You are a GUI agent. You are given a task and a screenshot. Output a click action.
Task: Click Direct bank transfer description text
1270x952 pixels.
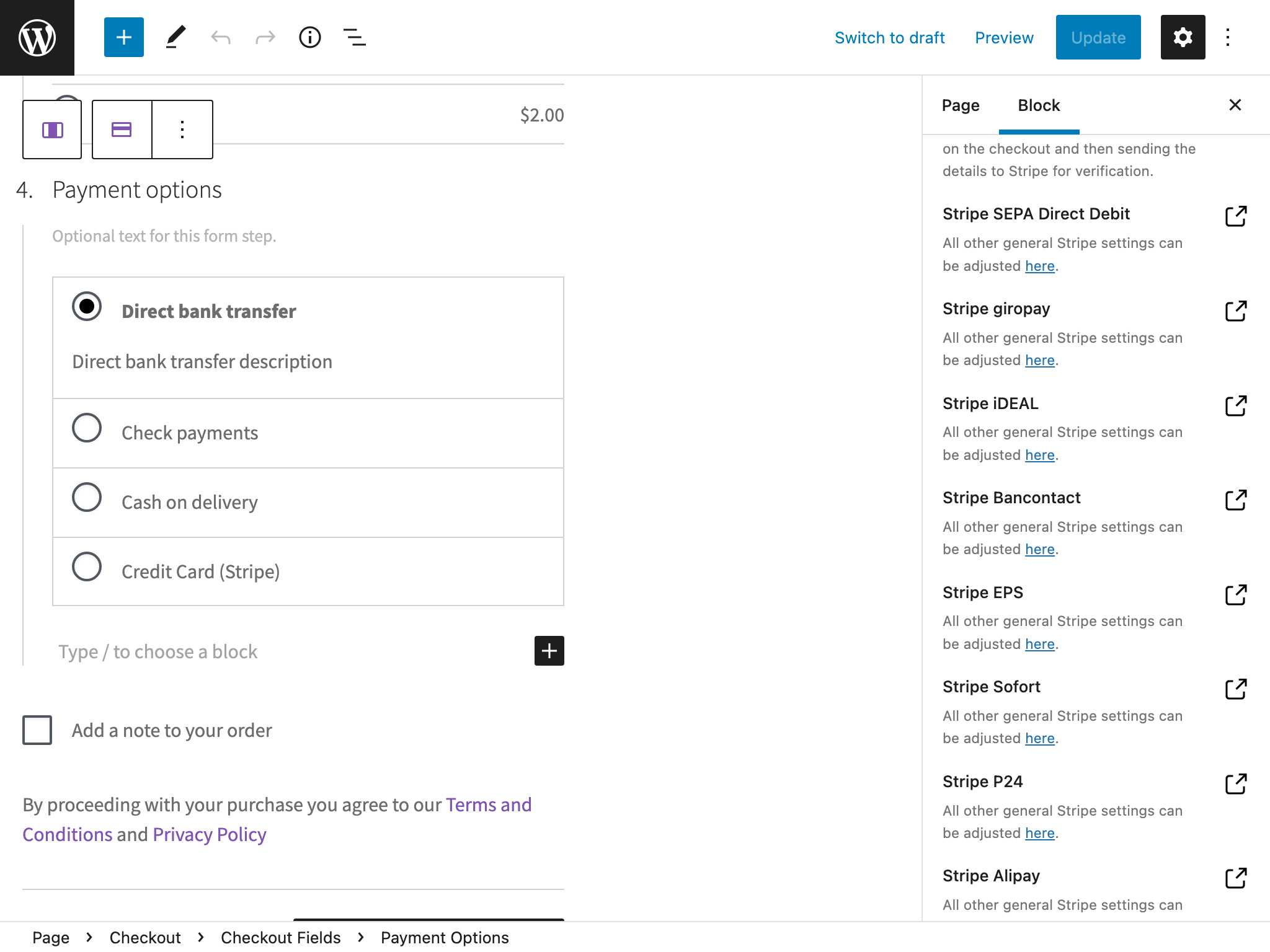(x=202, y=361)
